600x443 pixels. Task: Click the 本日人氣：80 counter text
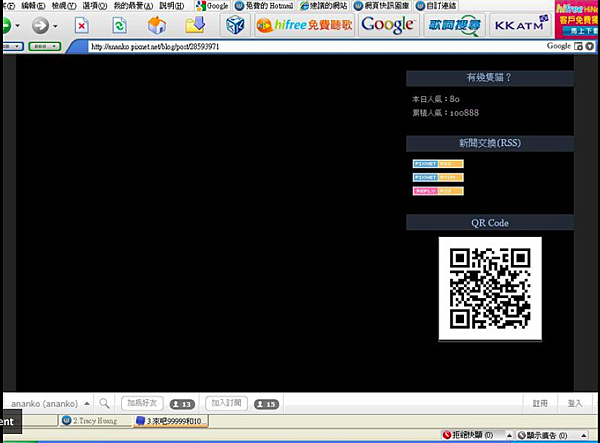pyautogui.click(x=435, y=99)
